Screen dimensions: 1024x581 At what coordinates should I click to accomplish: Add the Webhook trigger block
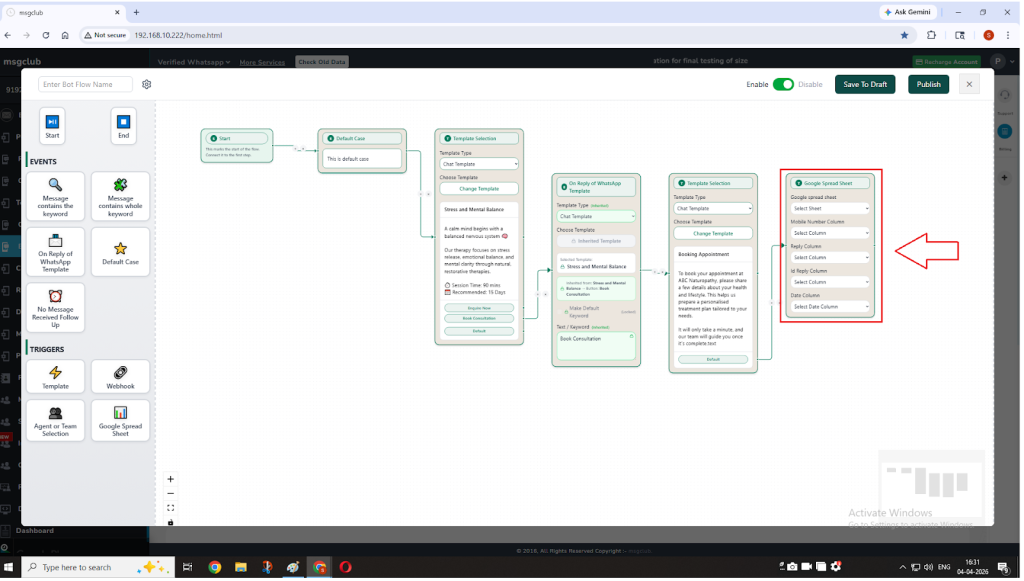(x=120, y=377)
